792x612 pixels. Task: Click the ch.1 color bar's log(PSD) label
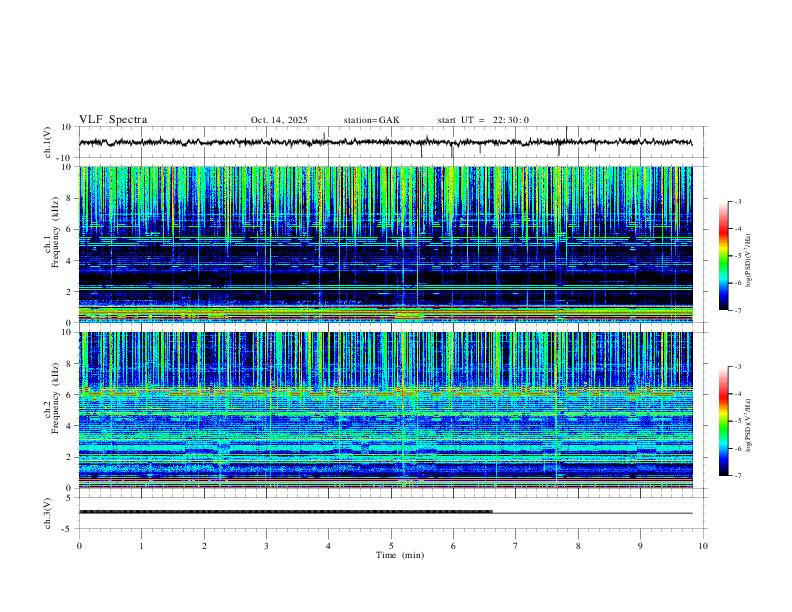[748, 261]
